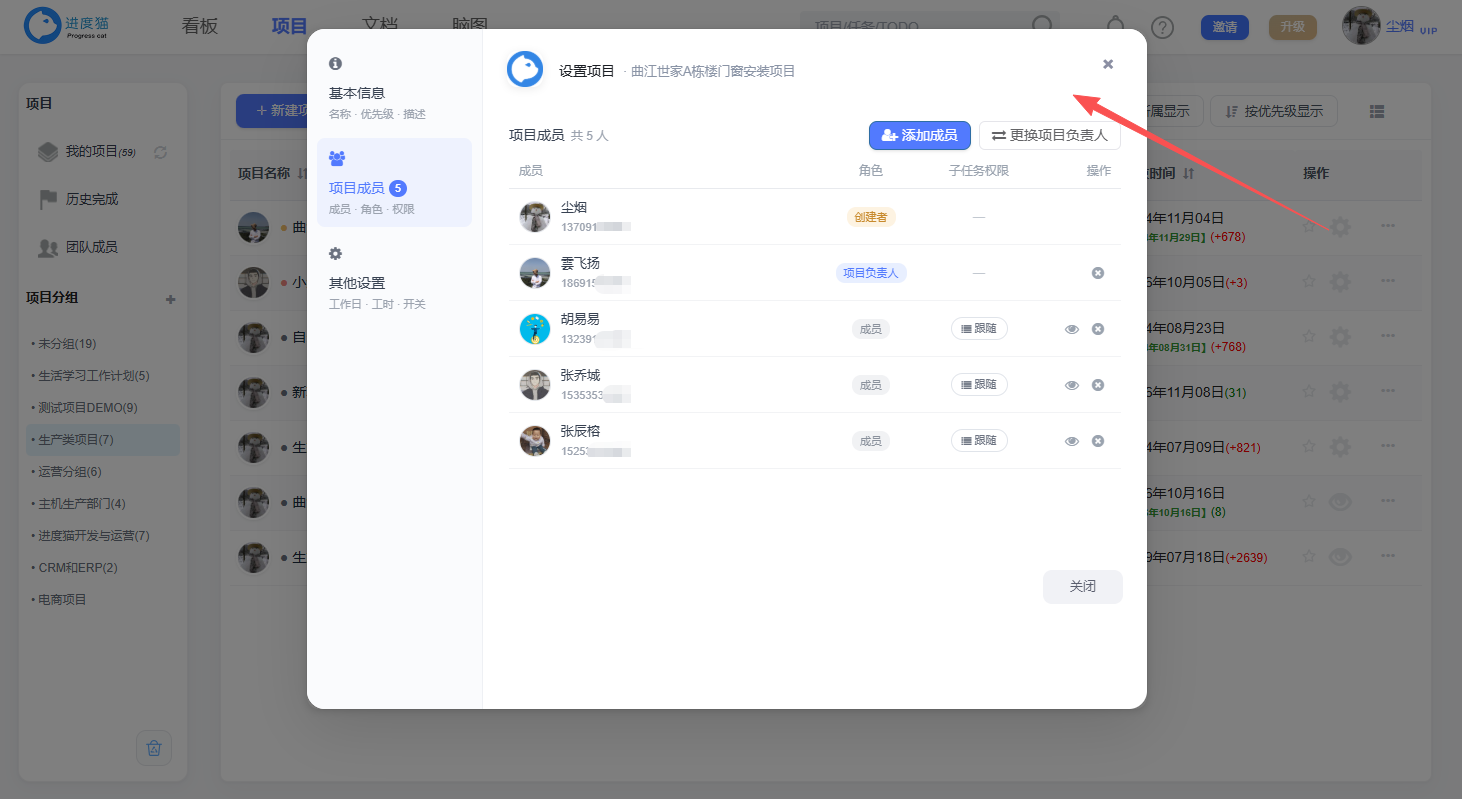This screenshot has height=799, width=1462.
Task: Click the eye icon in the (8) row
Action: pos(1340,502)
